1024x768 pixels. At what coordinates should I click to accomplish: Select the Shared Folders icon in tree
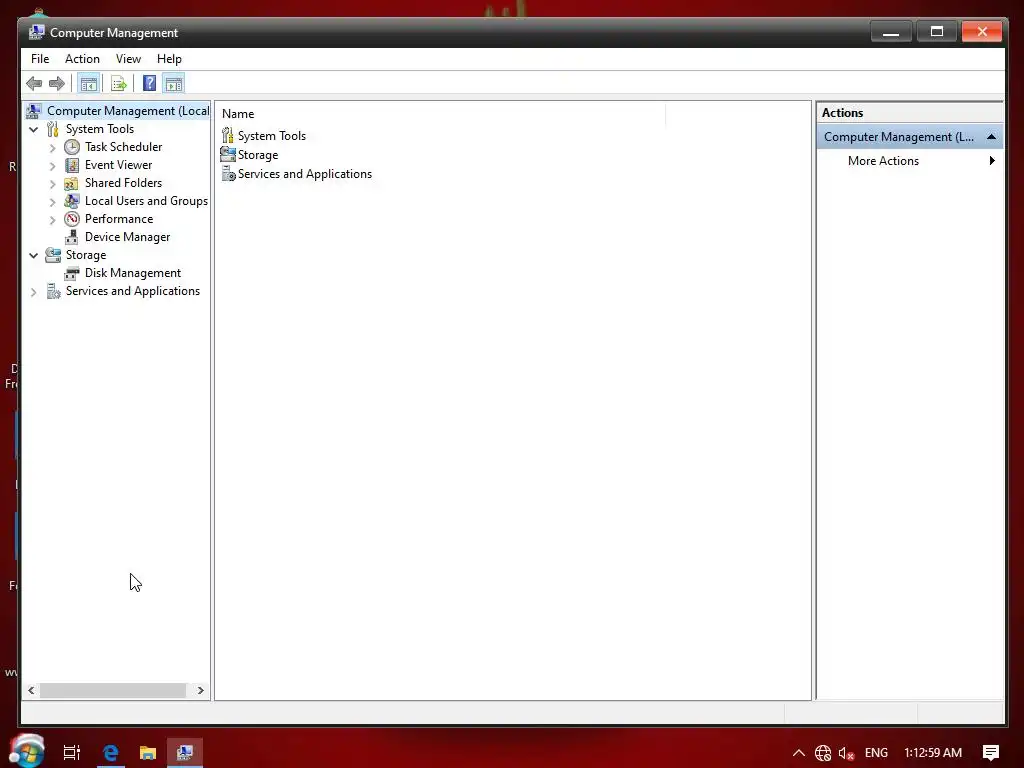[x=72, y=184]
